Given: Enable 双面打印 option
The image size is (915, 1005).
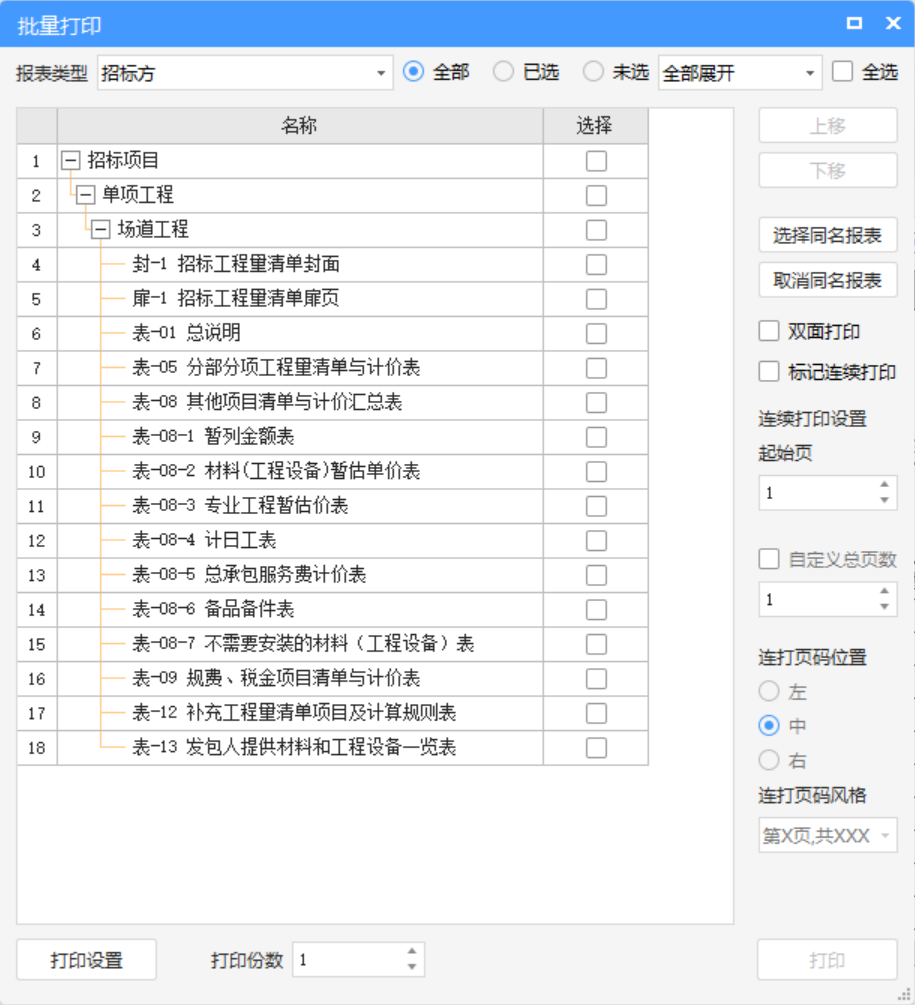Looking at the screenshot, I should [x=769, y=332].
